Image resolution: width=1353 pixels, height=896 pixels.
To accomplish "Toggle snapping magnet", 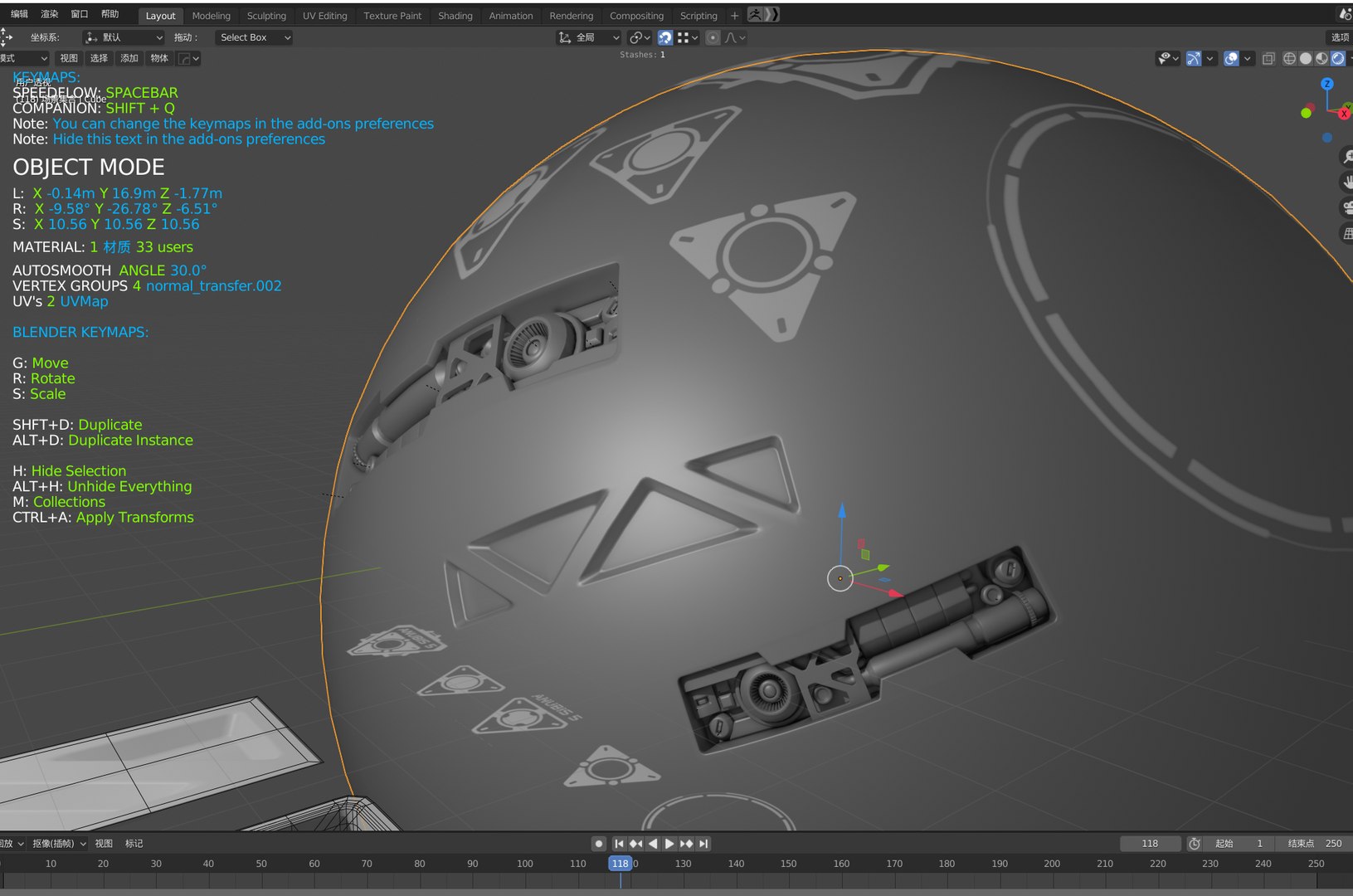I will [664, 37].
